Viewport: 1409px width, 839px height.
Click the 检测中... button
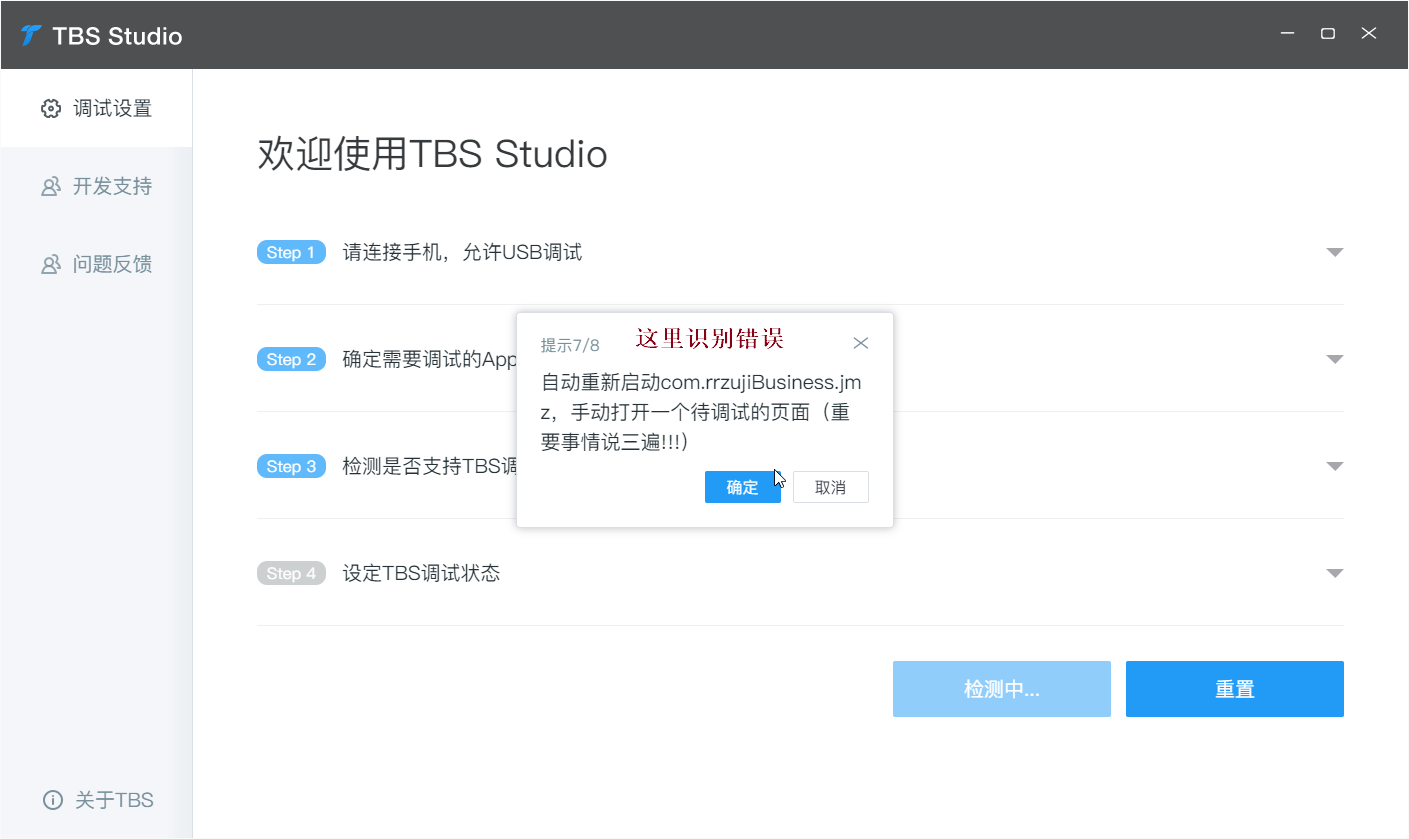pos(1001,689)
